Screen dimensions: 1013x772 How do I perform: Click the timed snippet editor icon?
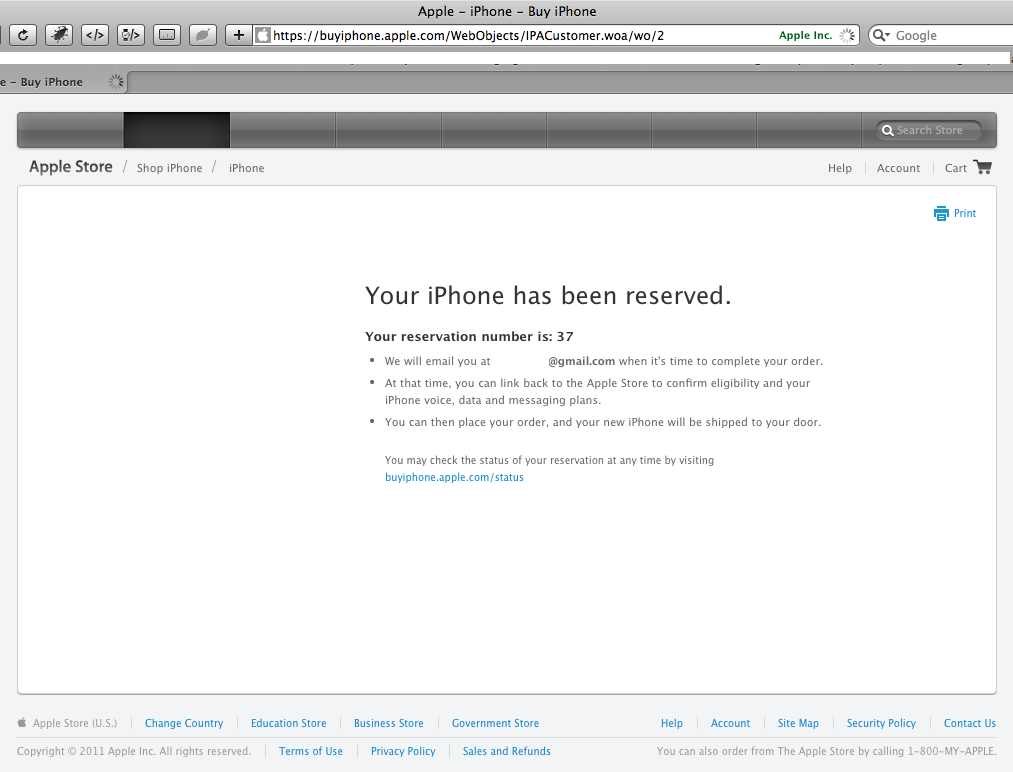pyautogui.click(x=131, y=35)
